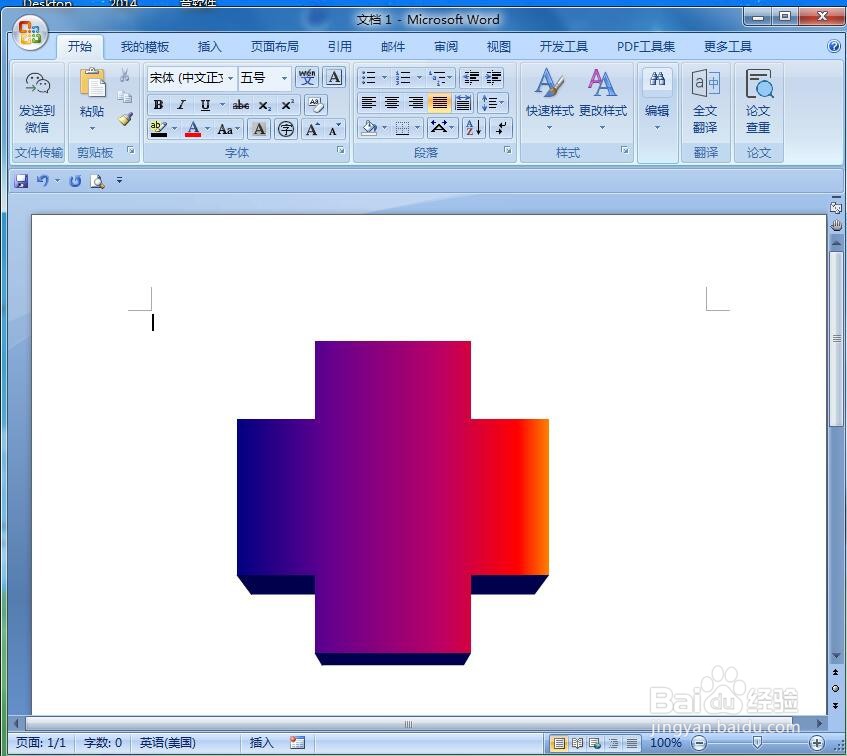Screen dimensions: 847x756
Task: Apply red font color button
Action: click(x=193, y=129)
